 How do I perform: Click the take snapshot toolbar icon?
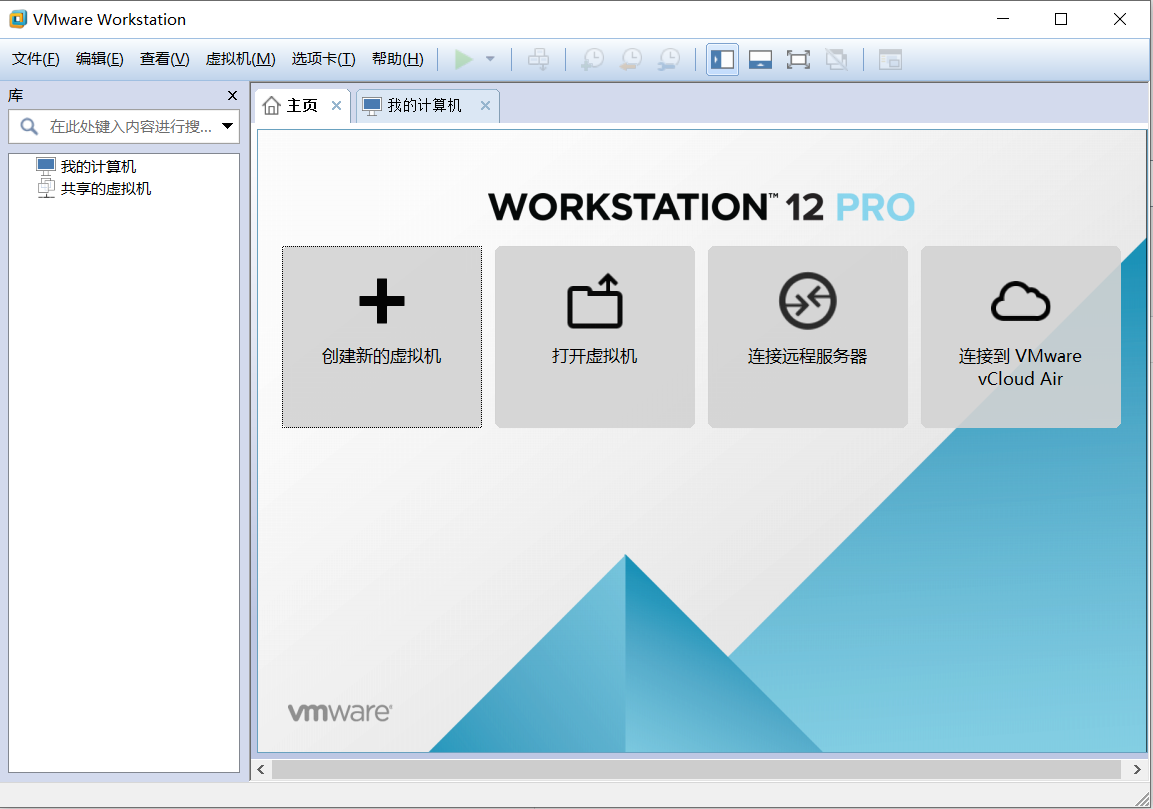click(x=592, y=59)
